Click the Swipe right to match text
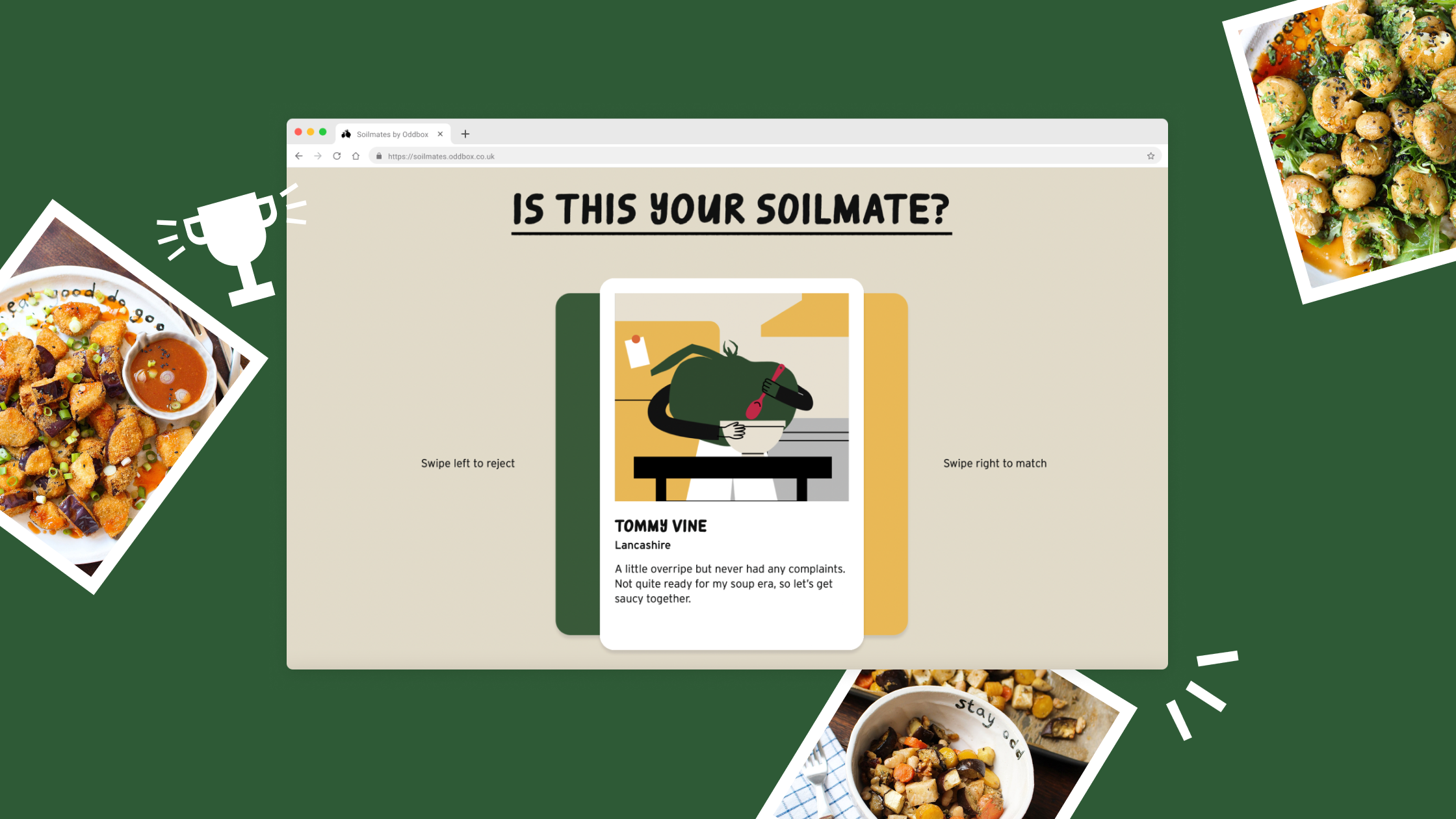This screenshot has width=1456, height=819. coord(994,463)
